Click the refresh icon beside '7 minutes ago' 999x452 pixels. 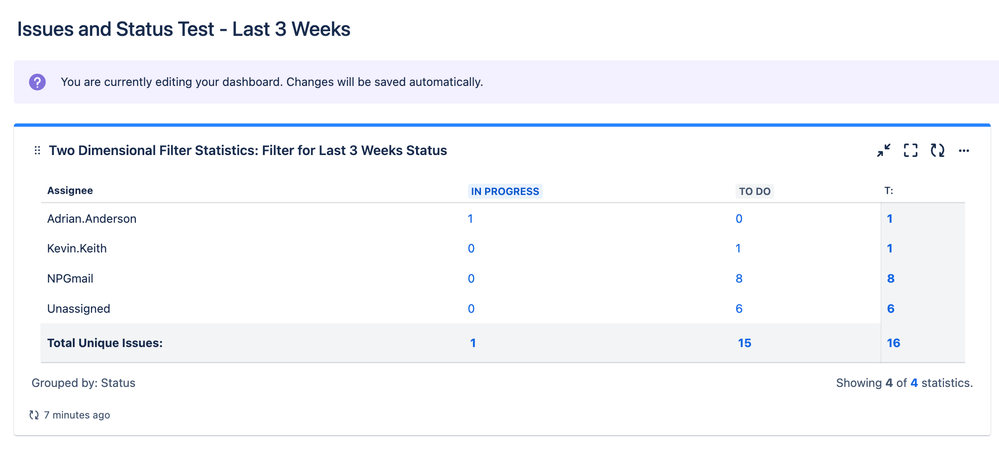34,415
